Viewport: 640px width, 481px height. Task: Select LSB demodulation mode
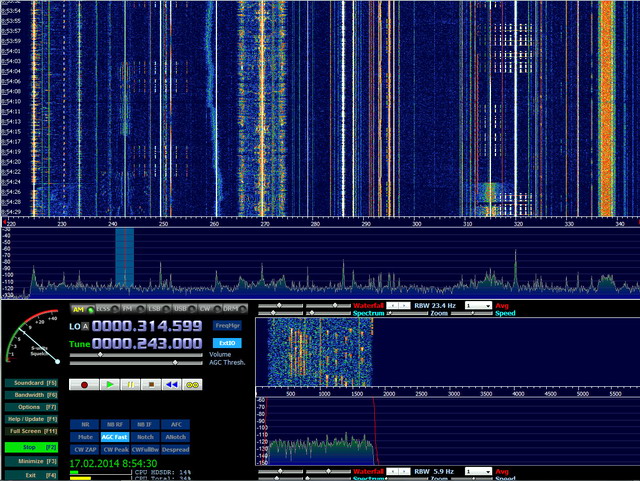(x=159, y=309)
